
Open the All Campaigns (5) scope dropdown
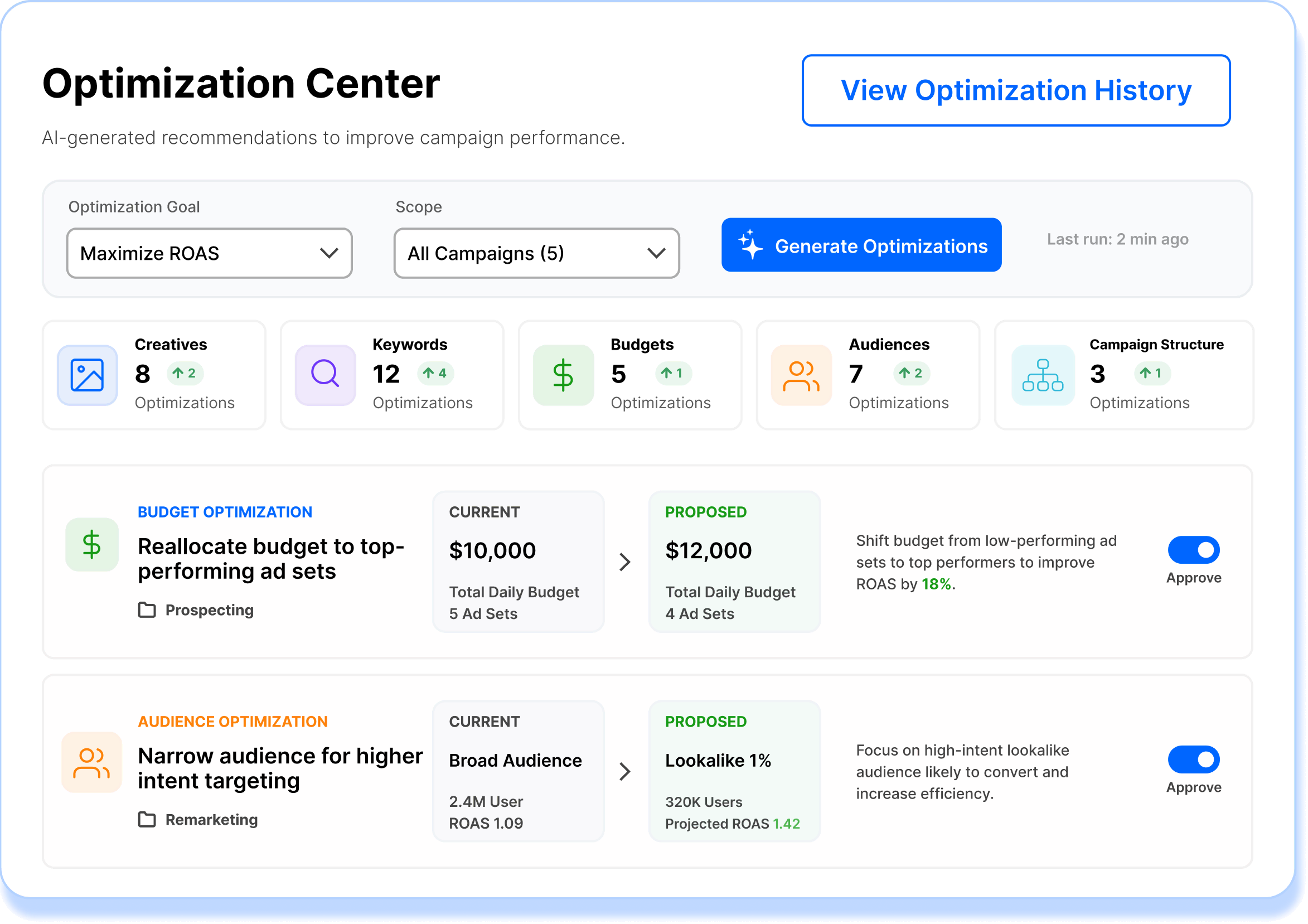click(x=537, y=254)
